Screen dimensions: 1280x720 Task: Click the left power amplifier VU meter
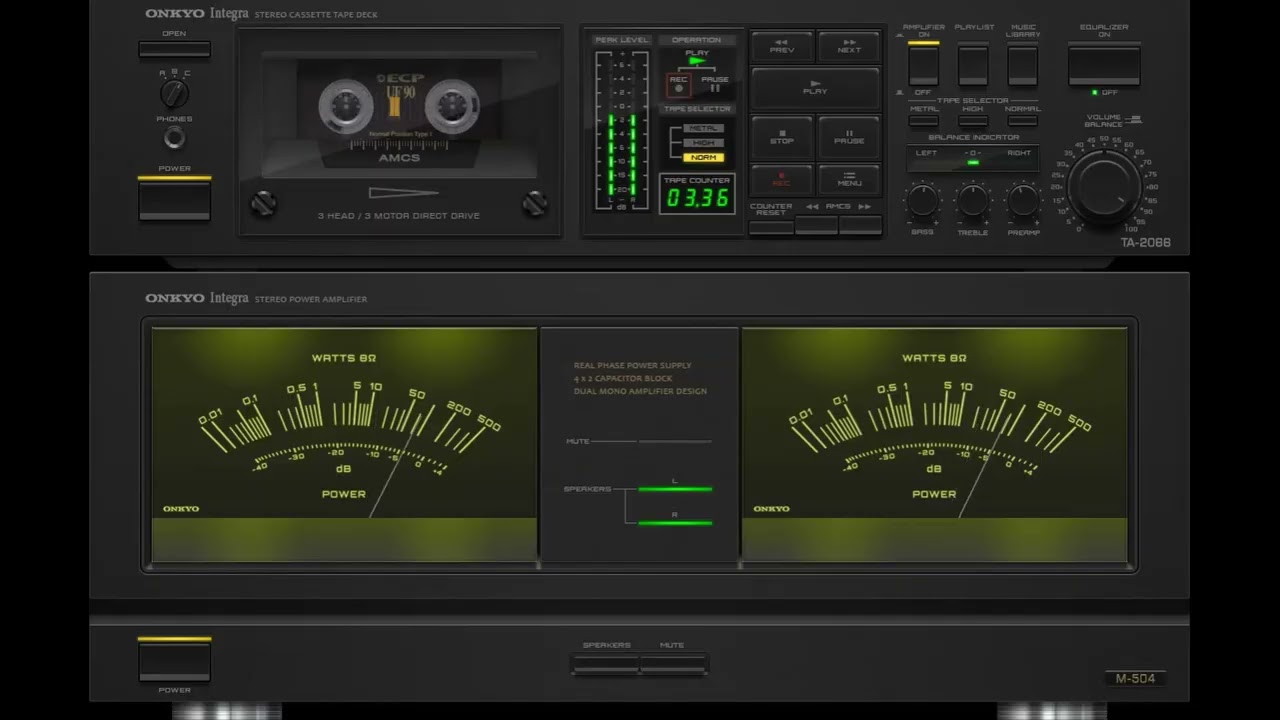pyautogui.click(x=344, y=444)
